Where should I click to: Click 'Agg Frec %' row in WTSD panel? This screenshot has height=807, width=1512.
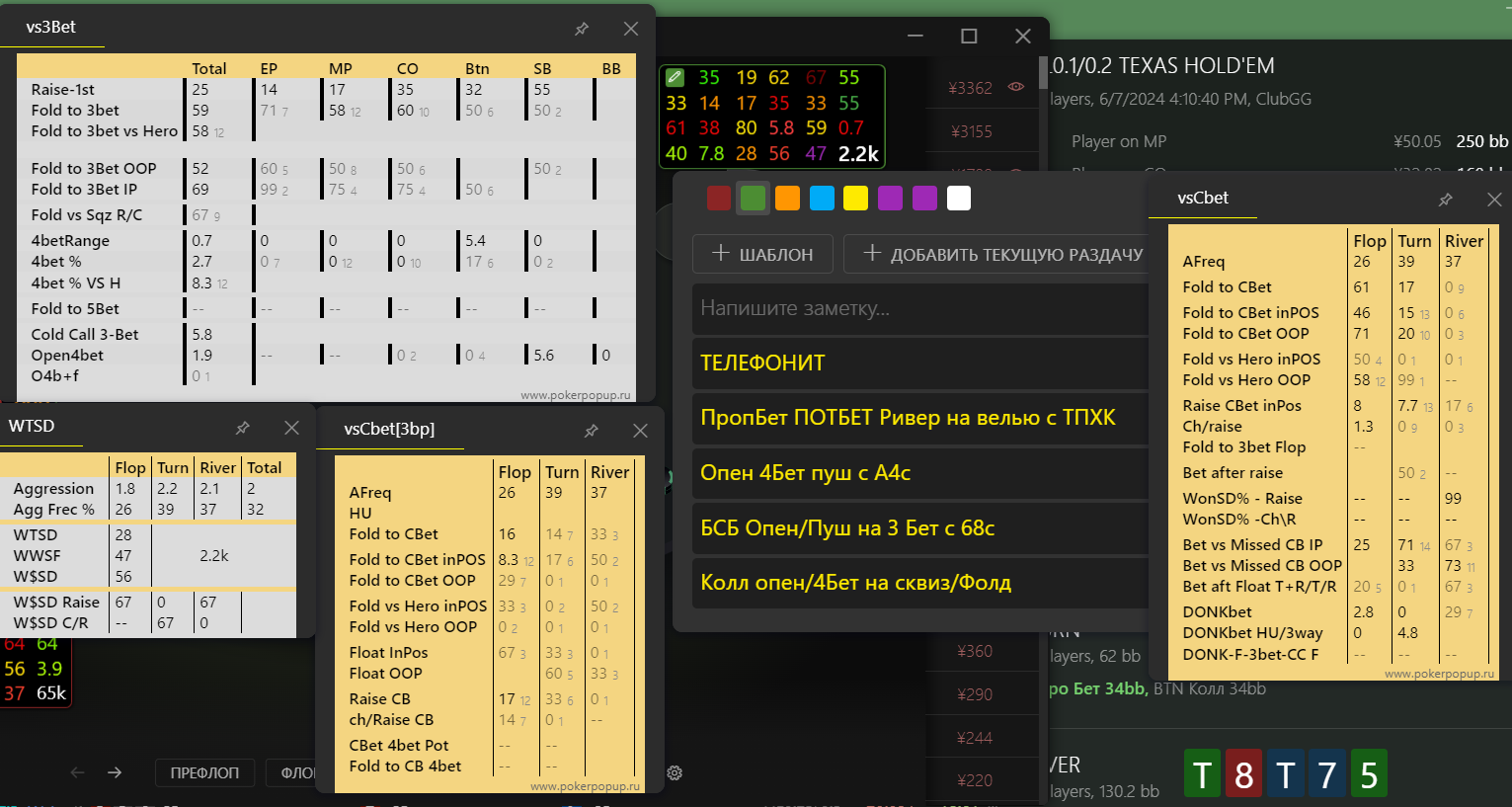coord(54,510)
